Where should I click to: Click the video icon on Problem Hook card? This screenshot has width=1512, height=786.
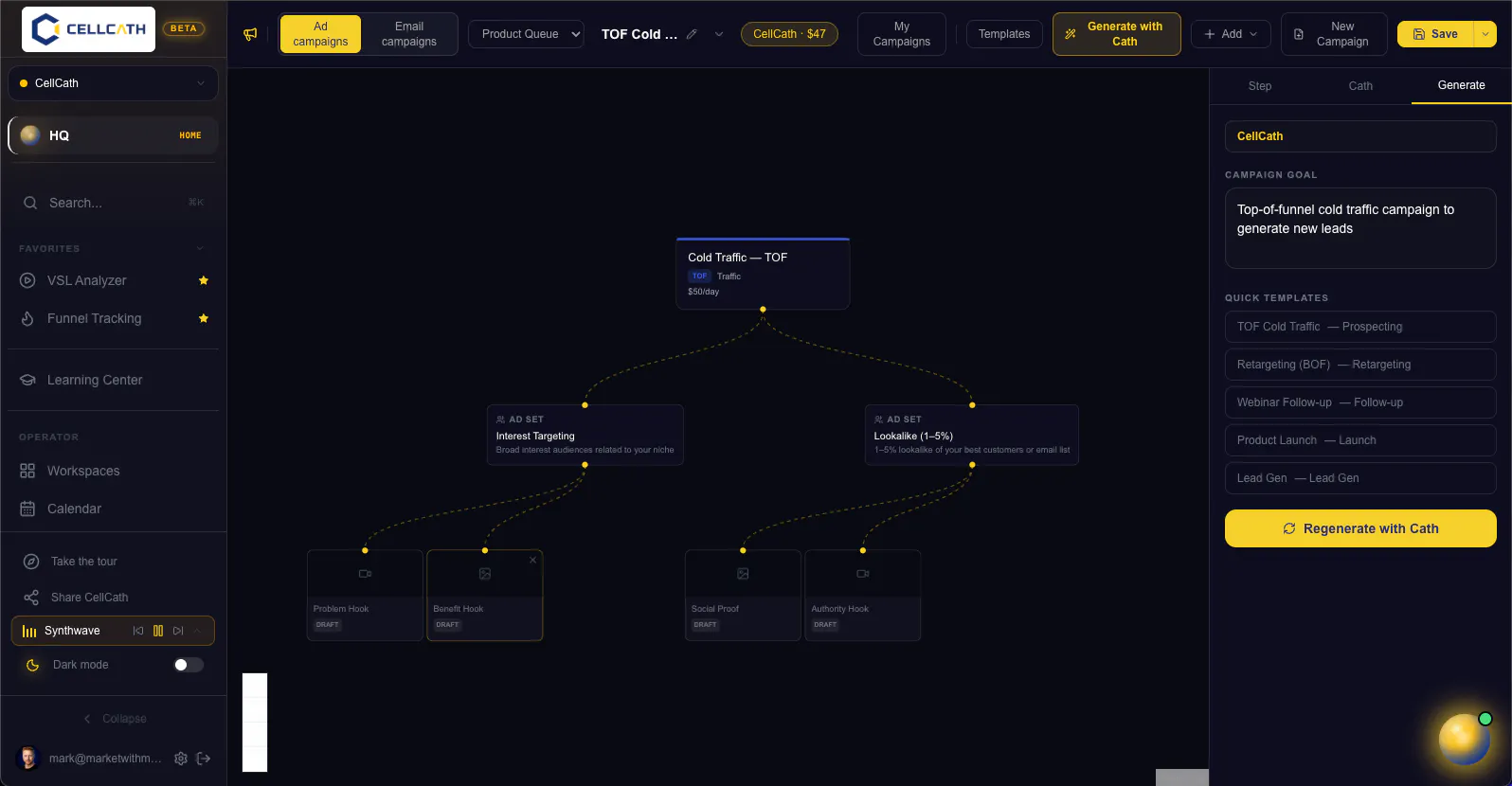tap(365, 574)
